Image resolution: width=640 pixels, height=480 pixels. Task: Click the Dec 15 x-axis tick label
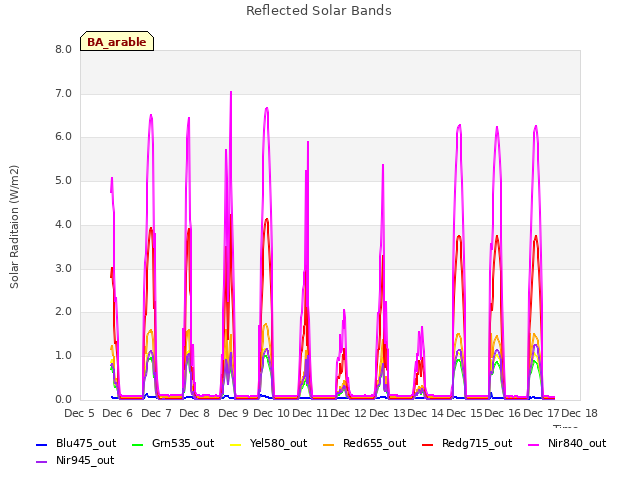(464, 413)
